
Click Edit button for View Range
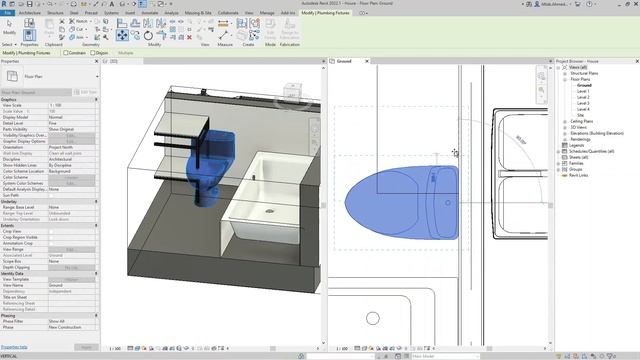pos(71,249)
